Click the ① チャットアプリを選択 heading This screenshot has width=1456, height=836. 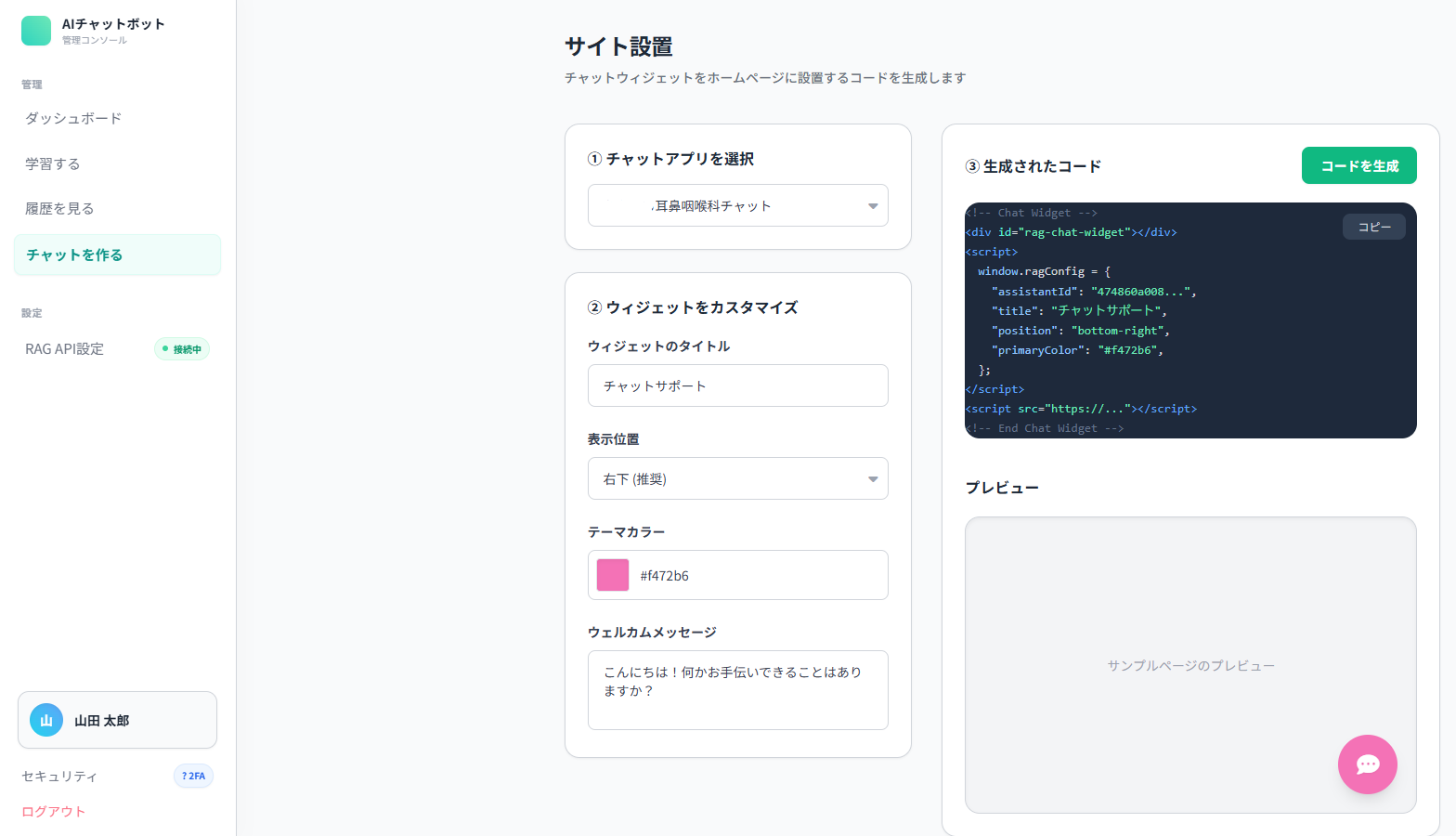[670, 159]
